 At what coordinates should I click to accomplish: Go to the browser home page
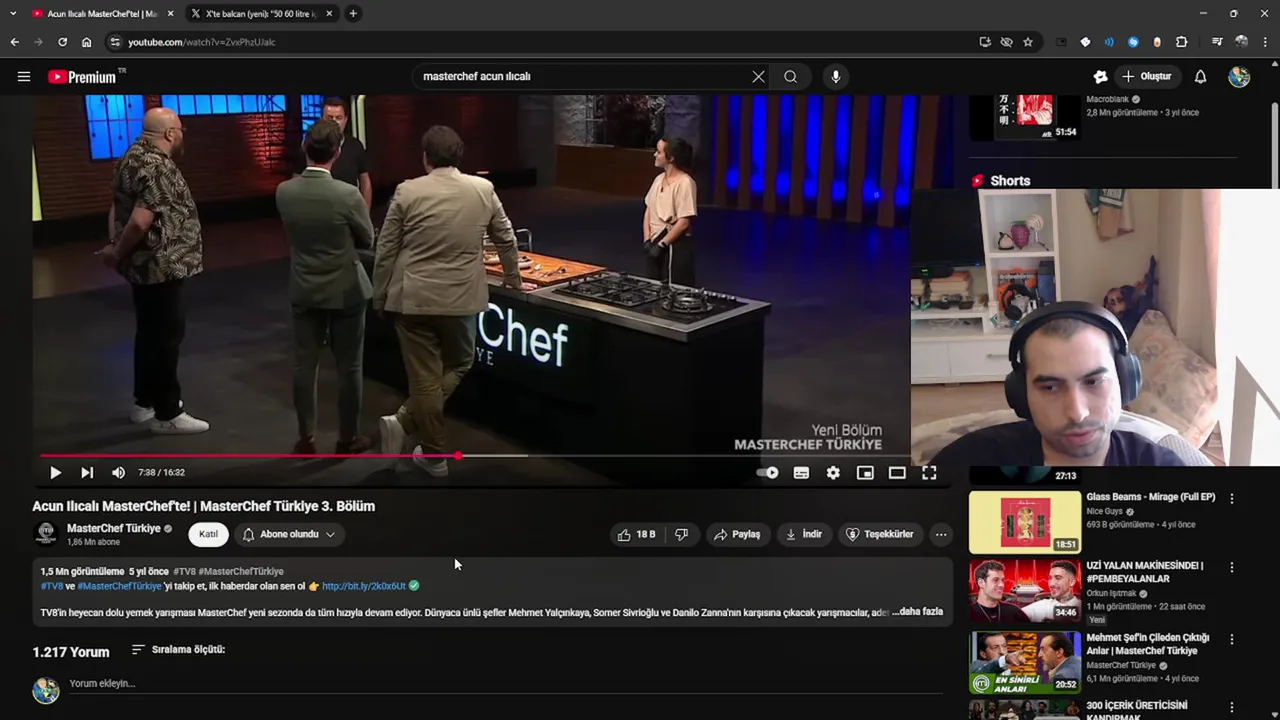click(86, 42)
